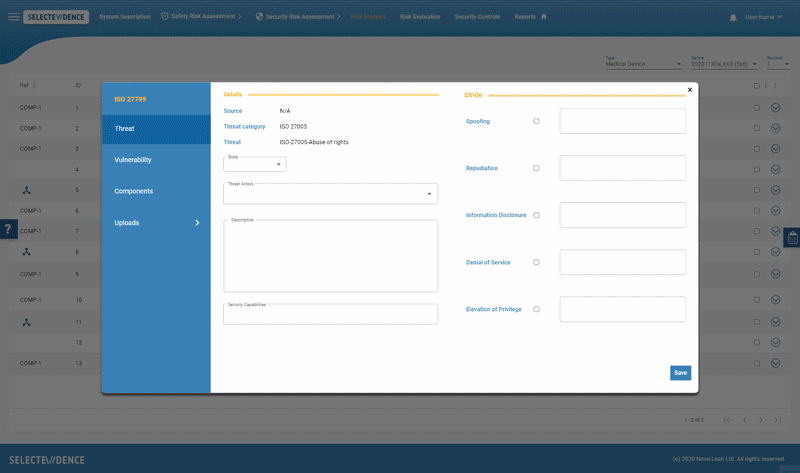The image size is (800, 473).
Task: Check the Denial of Service checkbox
Action: point(536,262)
